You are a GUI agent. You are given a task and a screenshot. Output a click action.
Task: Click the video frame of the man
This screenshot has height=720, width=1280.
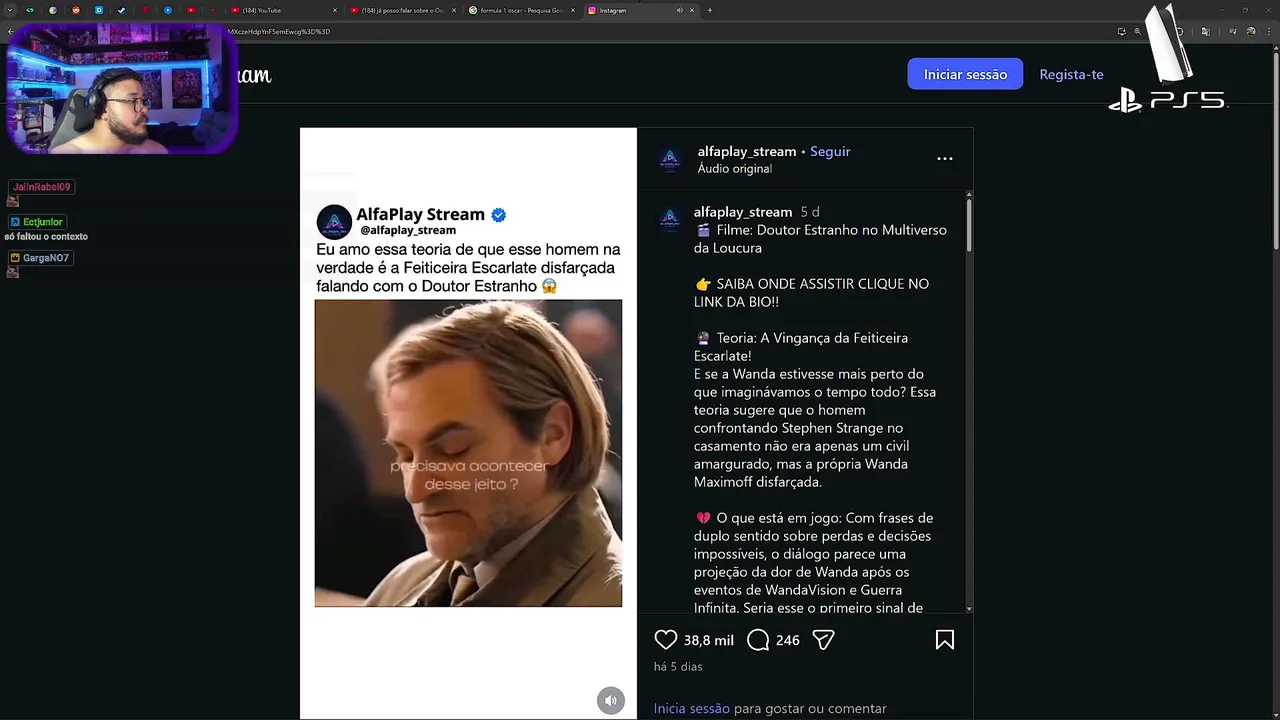pos(468,453)
